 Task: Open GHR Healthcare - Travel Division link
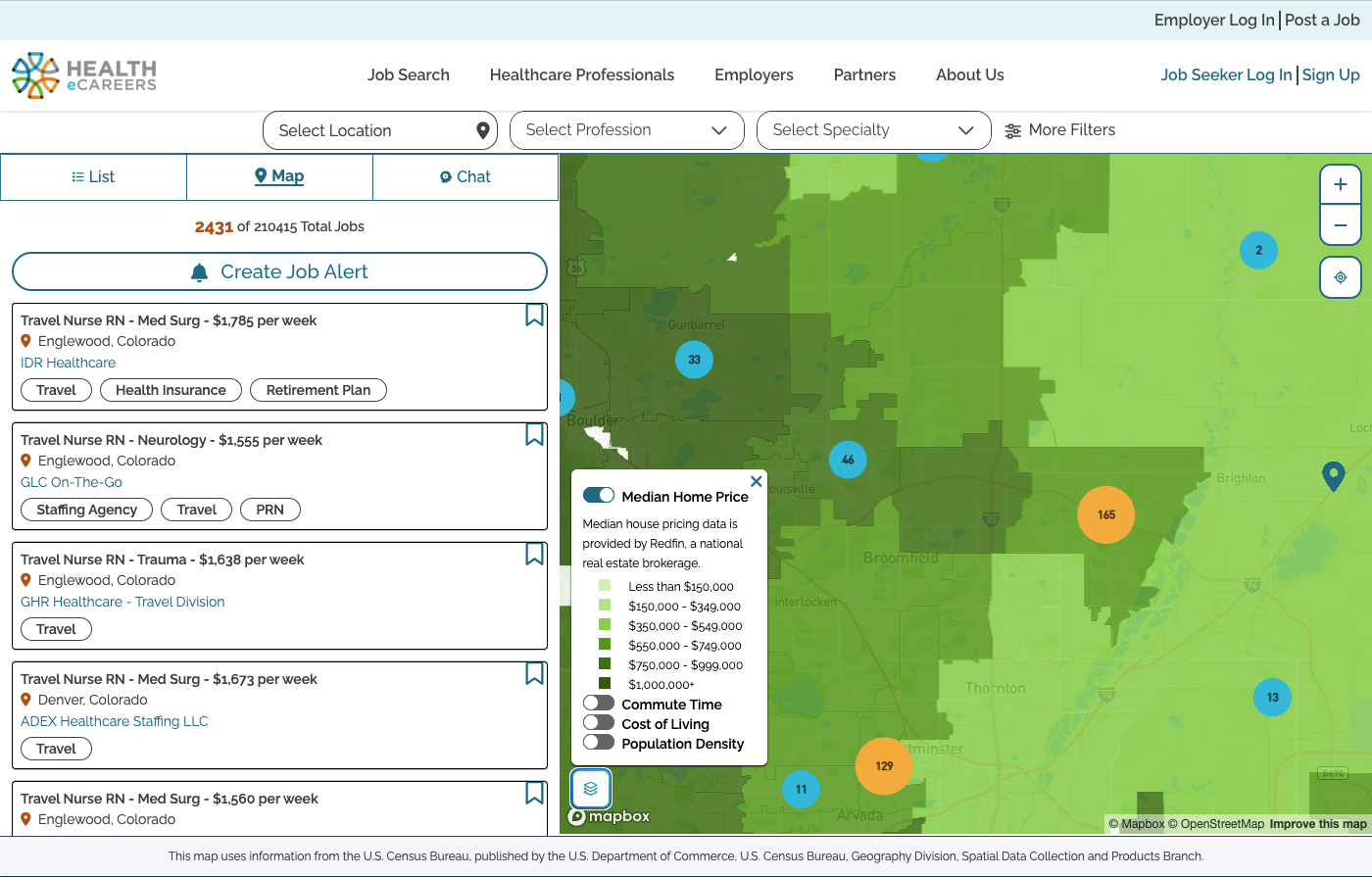pyautogui.click(x=122, y=602)
